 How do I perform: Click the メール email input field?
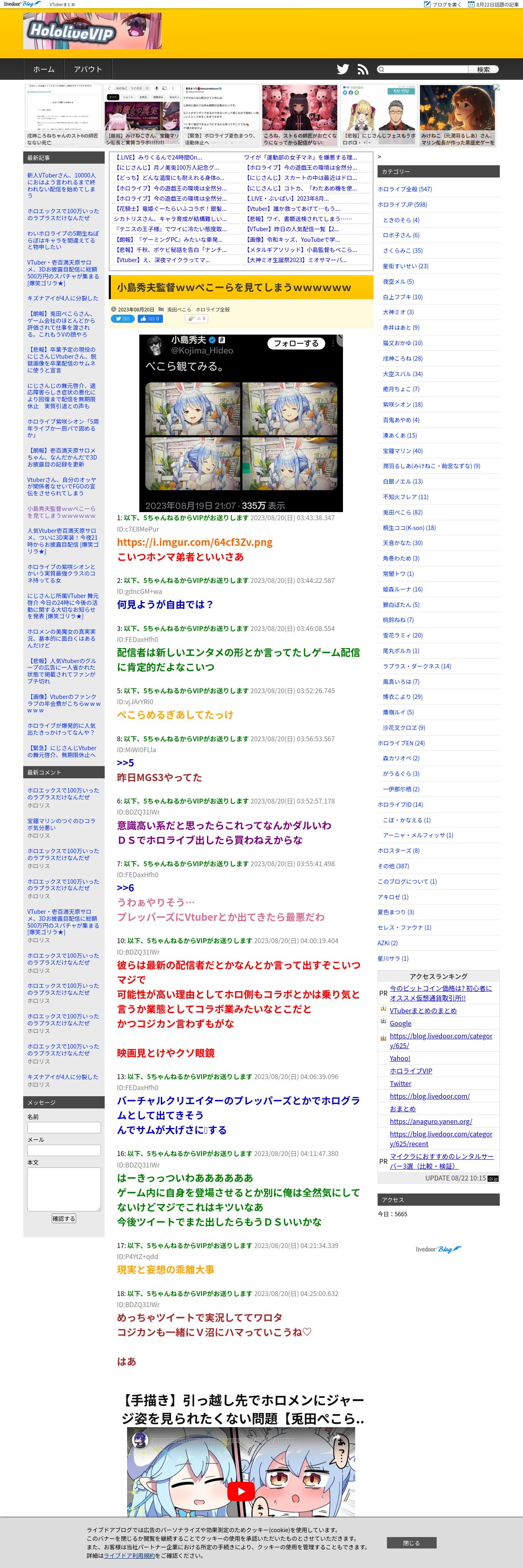coord(64,1150)
